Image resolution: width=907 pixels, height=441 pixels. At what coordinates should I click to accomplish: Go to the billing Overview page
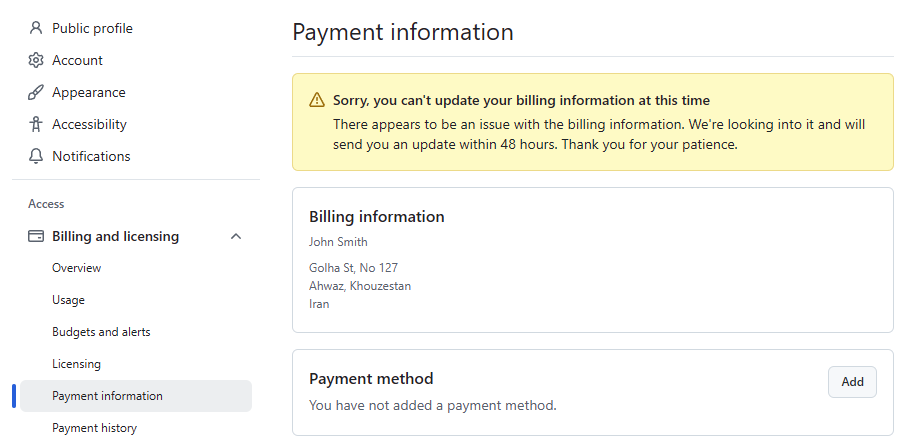click(x=76, y=268)
